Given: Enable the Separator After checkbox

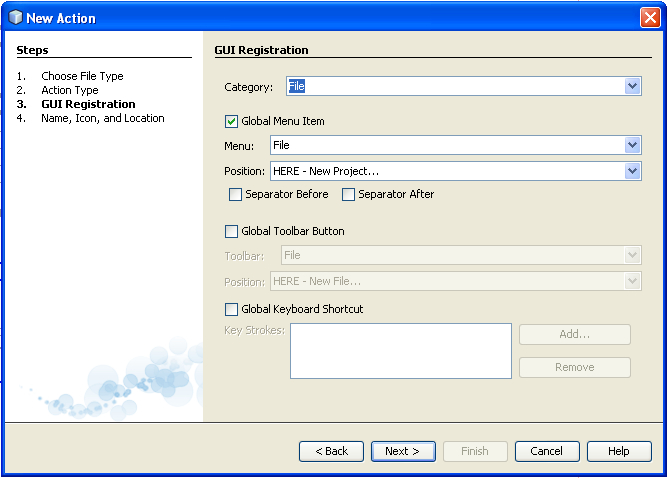Looking at the screenshot, I should [348, 195].
